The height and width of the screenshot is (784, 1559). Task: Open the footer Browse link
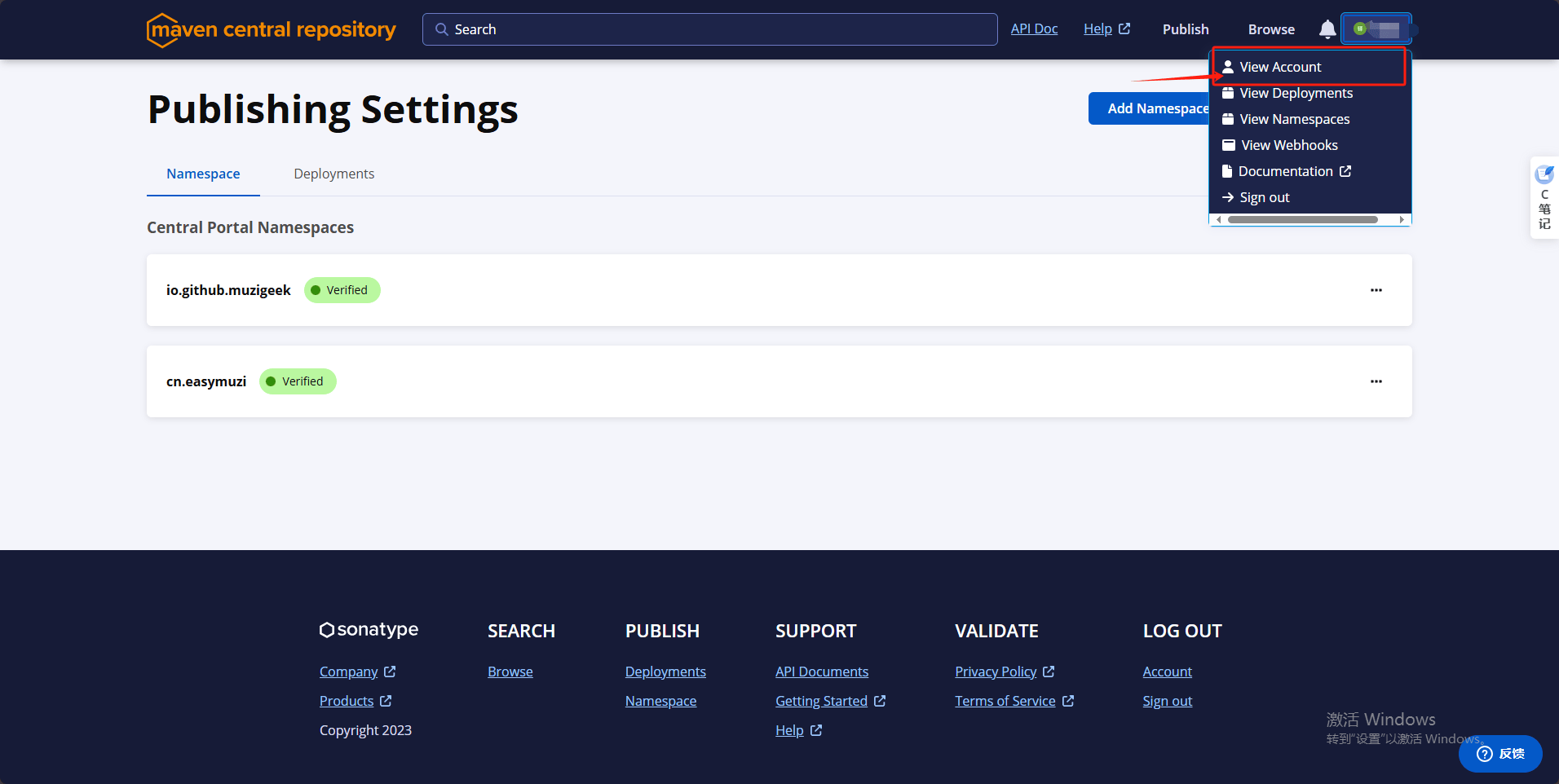click(510, 672)
